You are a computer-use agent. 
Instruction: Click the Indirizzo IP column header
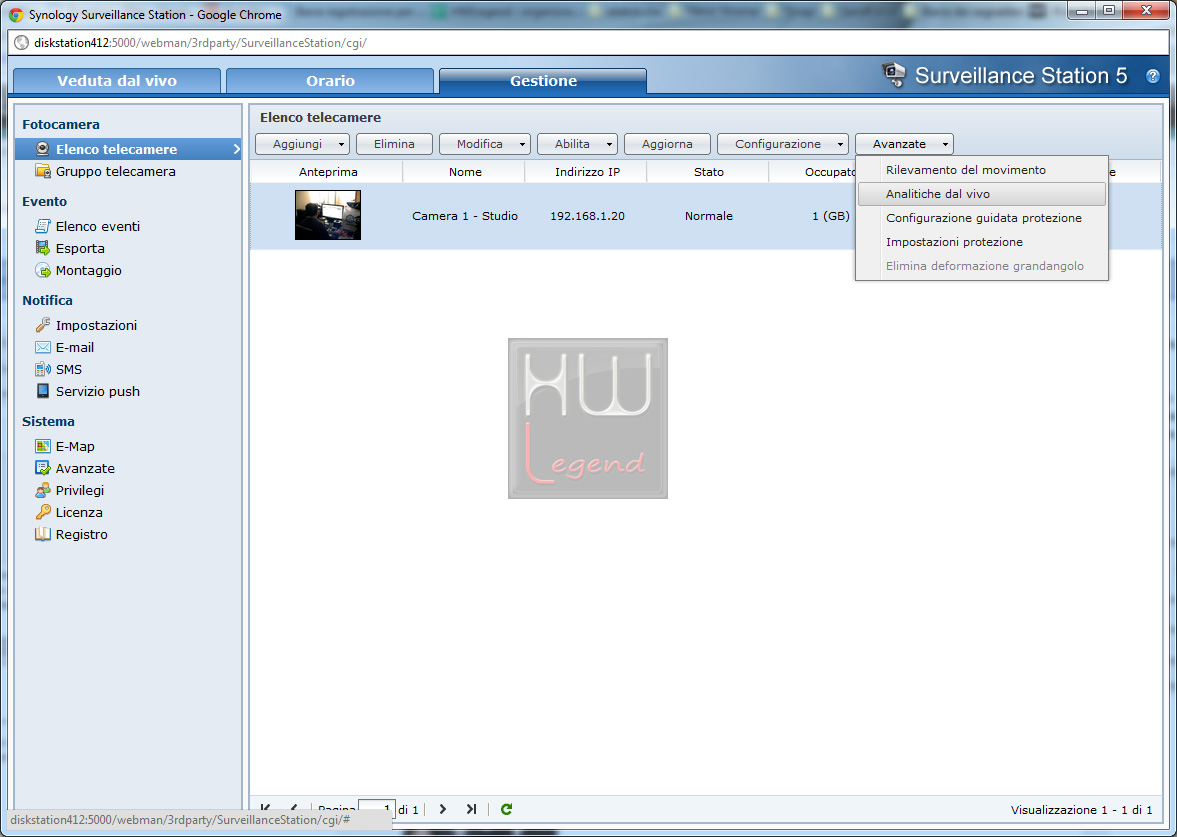click(x=587, y=172)
